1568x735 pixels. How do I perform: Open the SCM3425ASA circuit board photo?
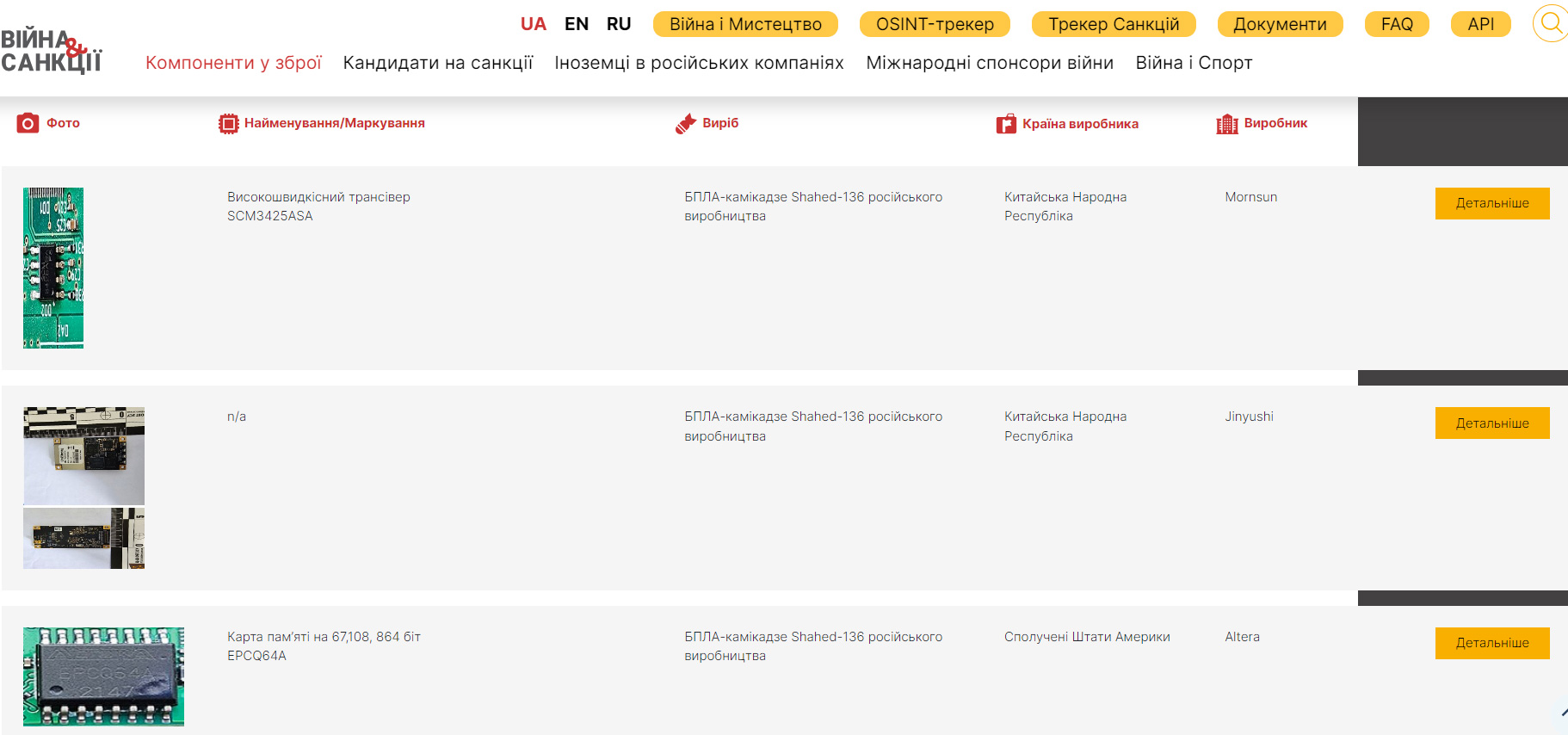pyautogui.click(x=53, y=268)
